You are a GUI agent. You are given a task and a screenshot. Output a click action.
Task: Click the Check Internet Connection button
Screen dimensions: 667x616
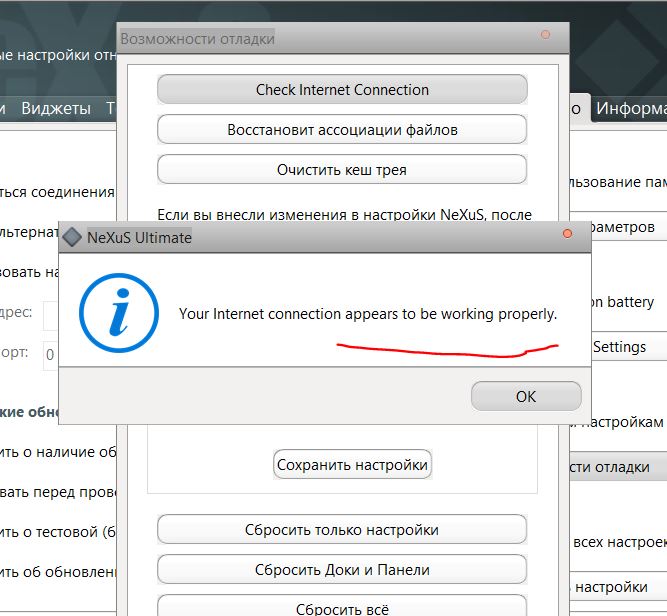342,90
